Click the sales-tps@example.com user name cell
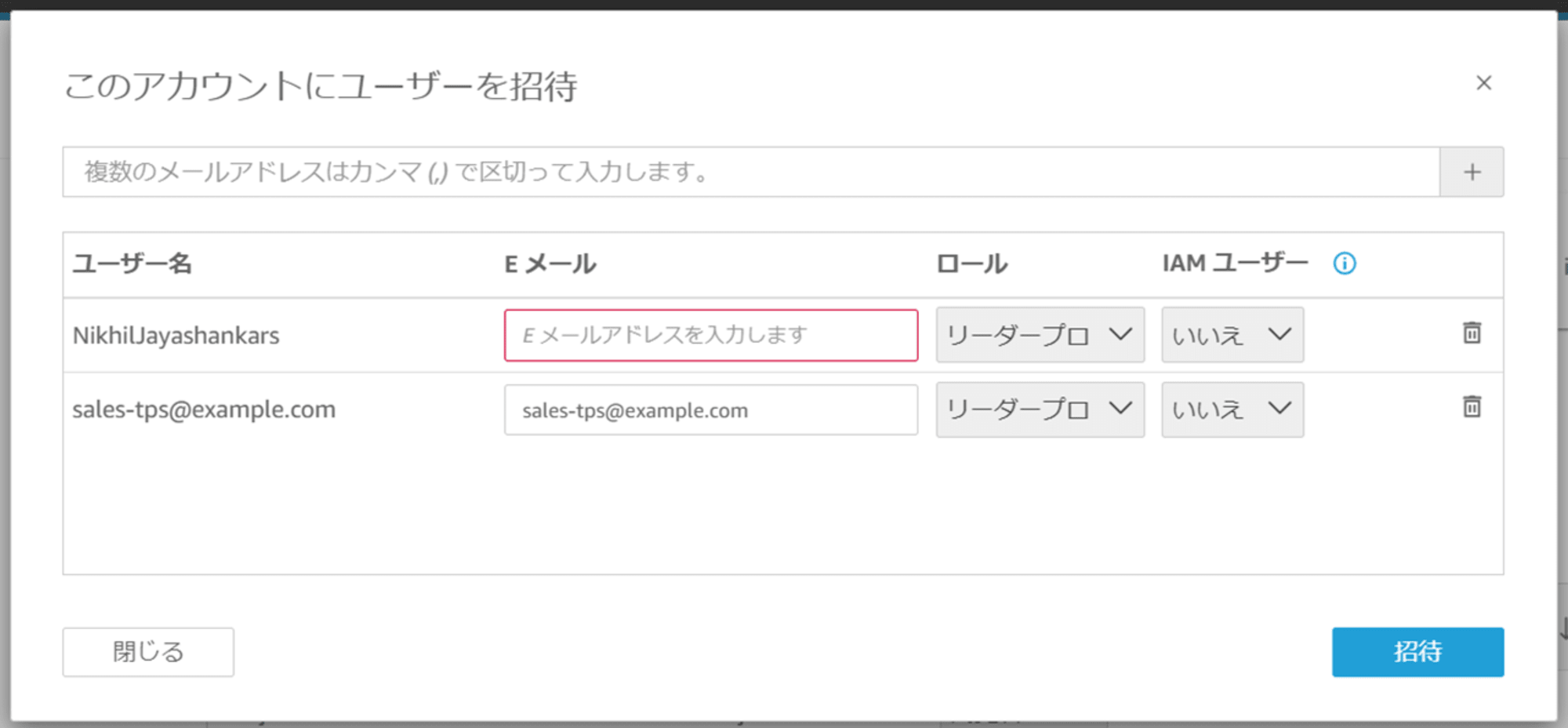The height and width of the screenshot is (728, 1568). click(204, 409)
